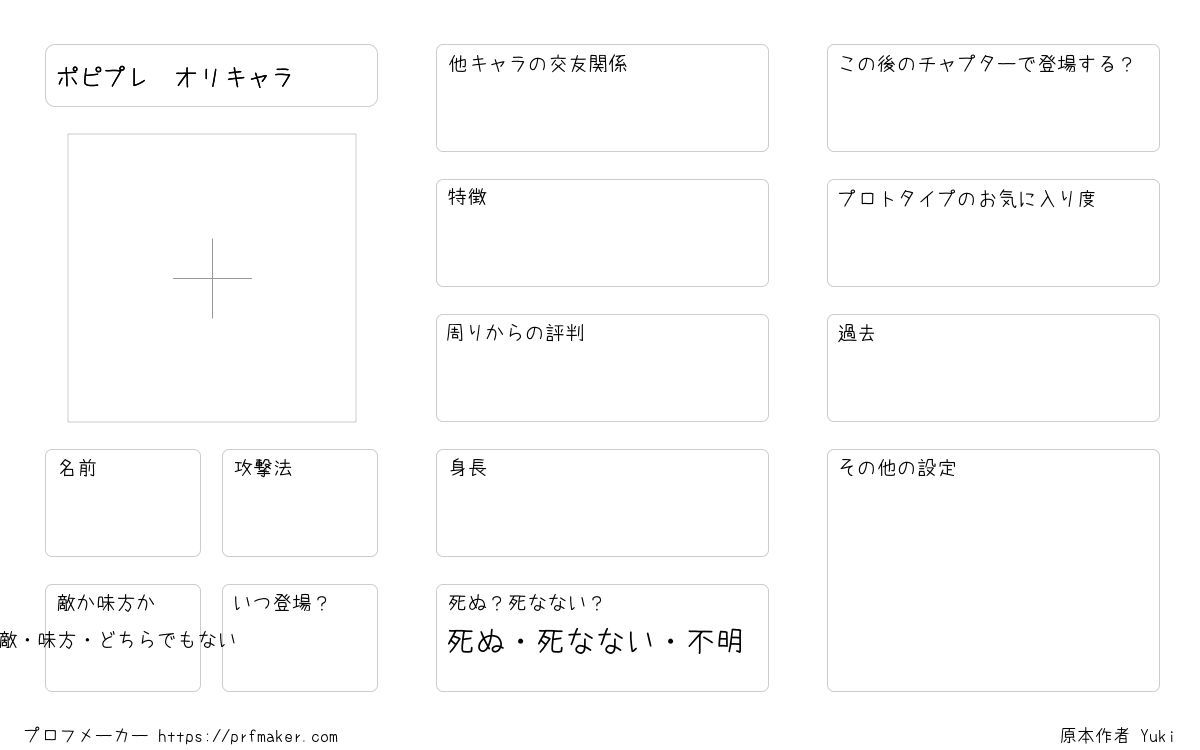Click the プロトタイプのお気に入り度 box

pyautogui.click(x=993, y=233)
